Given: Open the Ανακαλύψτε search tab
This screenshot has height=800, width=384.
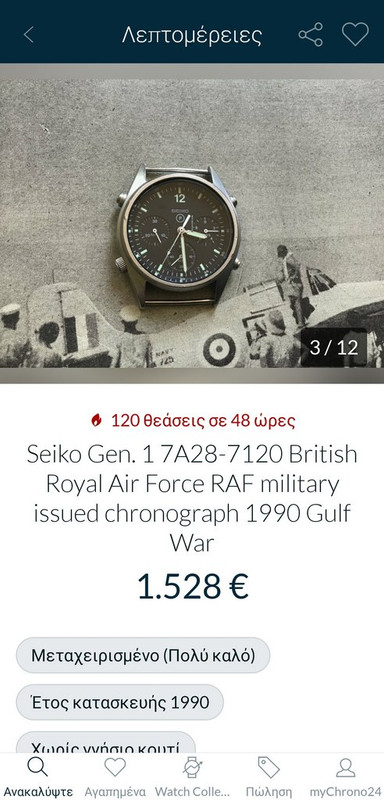Looking at the screenshot, I should [38, 777].
